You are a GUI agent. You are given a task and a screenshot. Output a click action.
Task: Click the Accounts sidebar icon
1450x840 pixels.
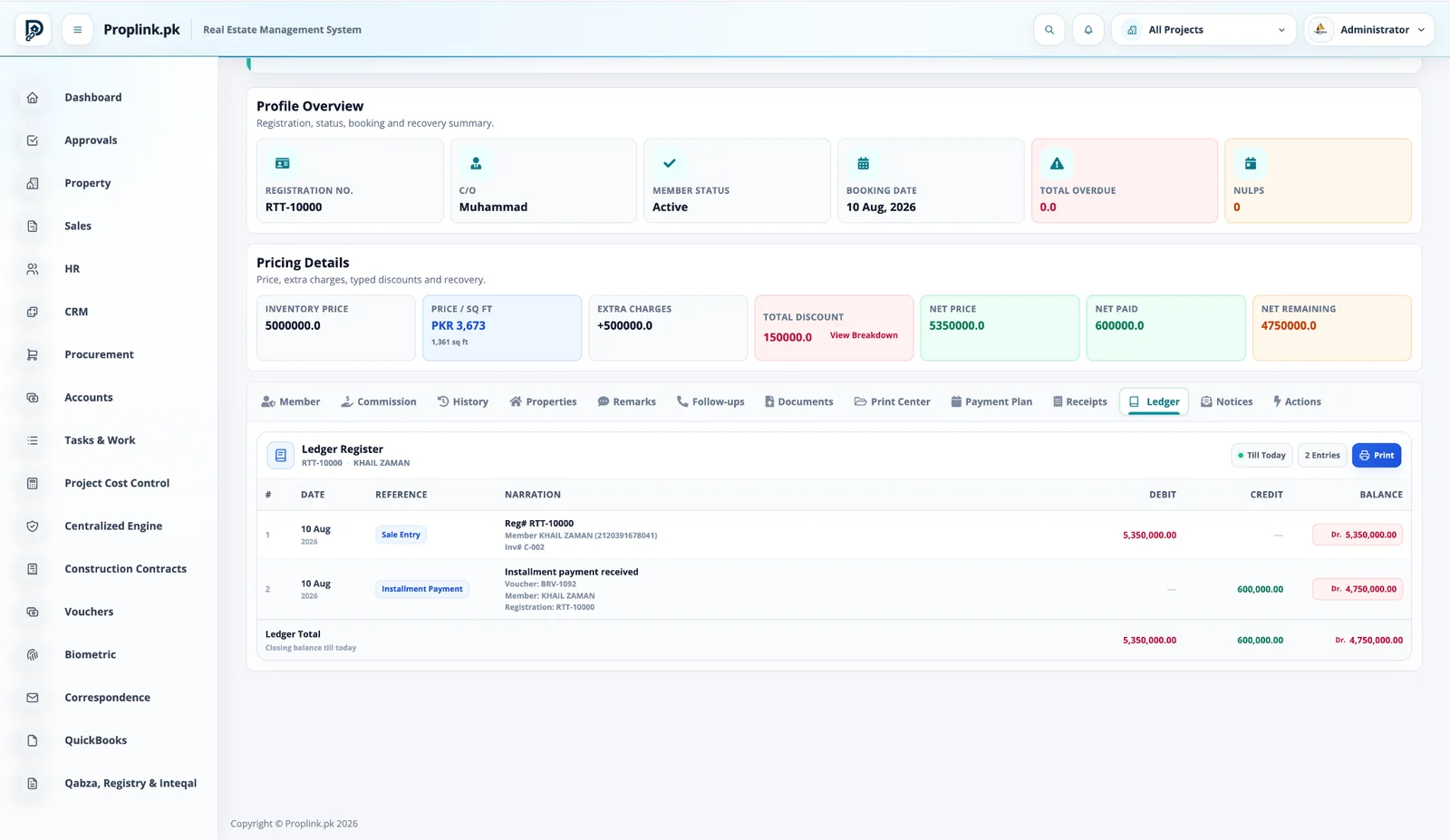pos(33,398)
